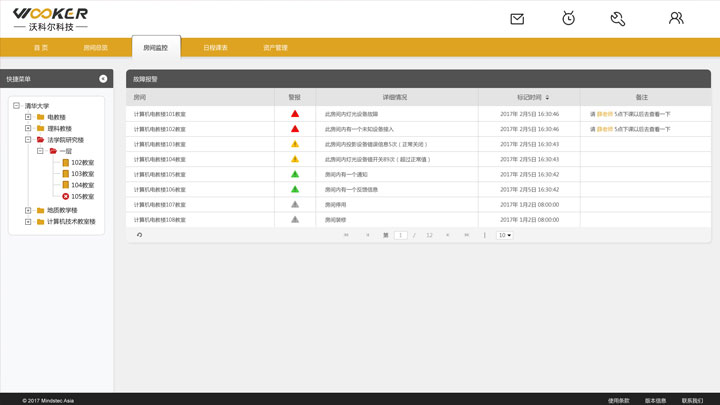Open the user account icon
Image resolution: width=720 pixels, height=405 pixels.
pos(676,19)
